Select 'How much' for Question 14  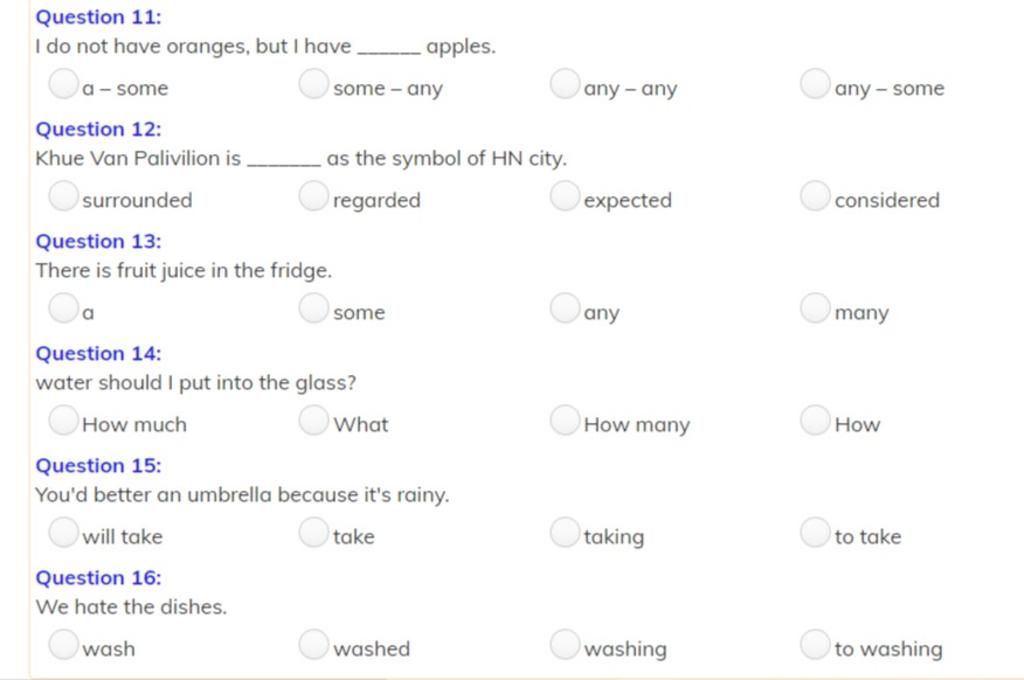[x=63, y=420]
